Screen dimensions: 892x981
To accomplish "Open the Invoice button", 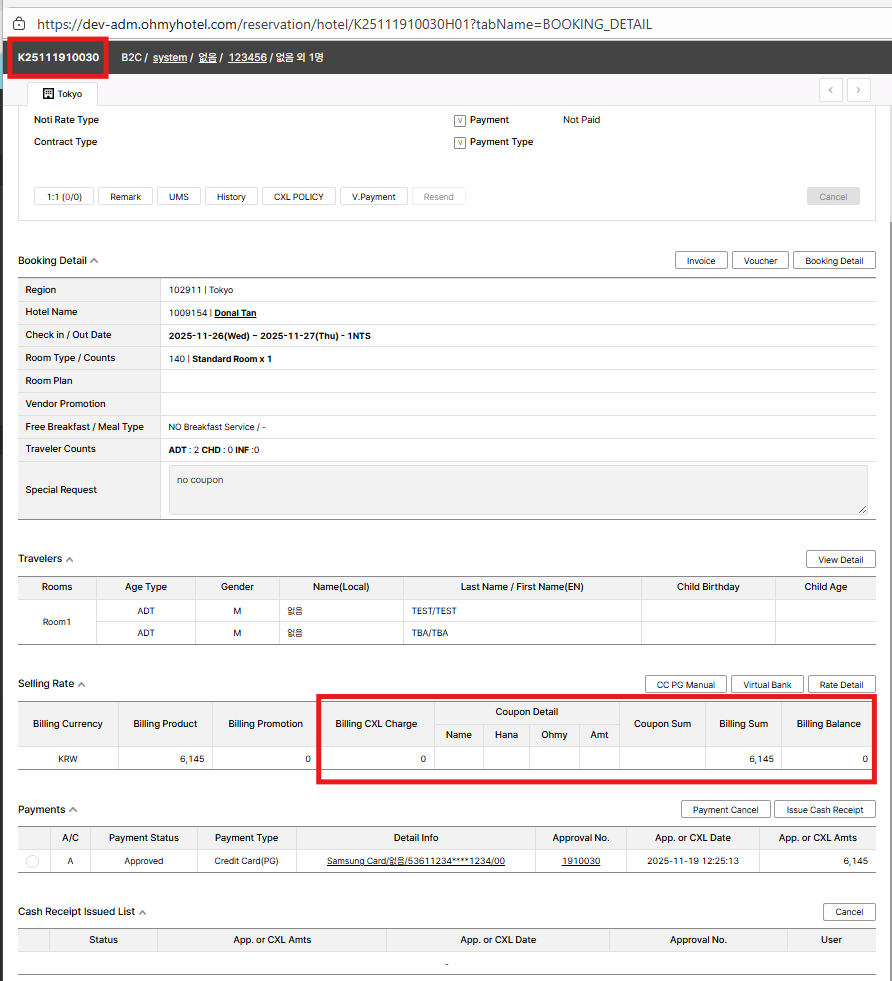I will click(x=700, y=261).
